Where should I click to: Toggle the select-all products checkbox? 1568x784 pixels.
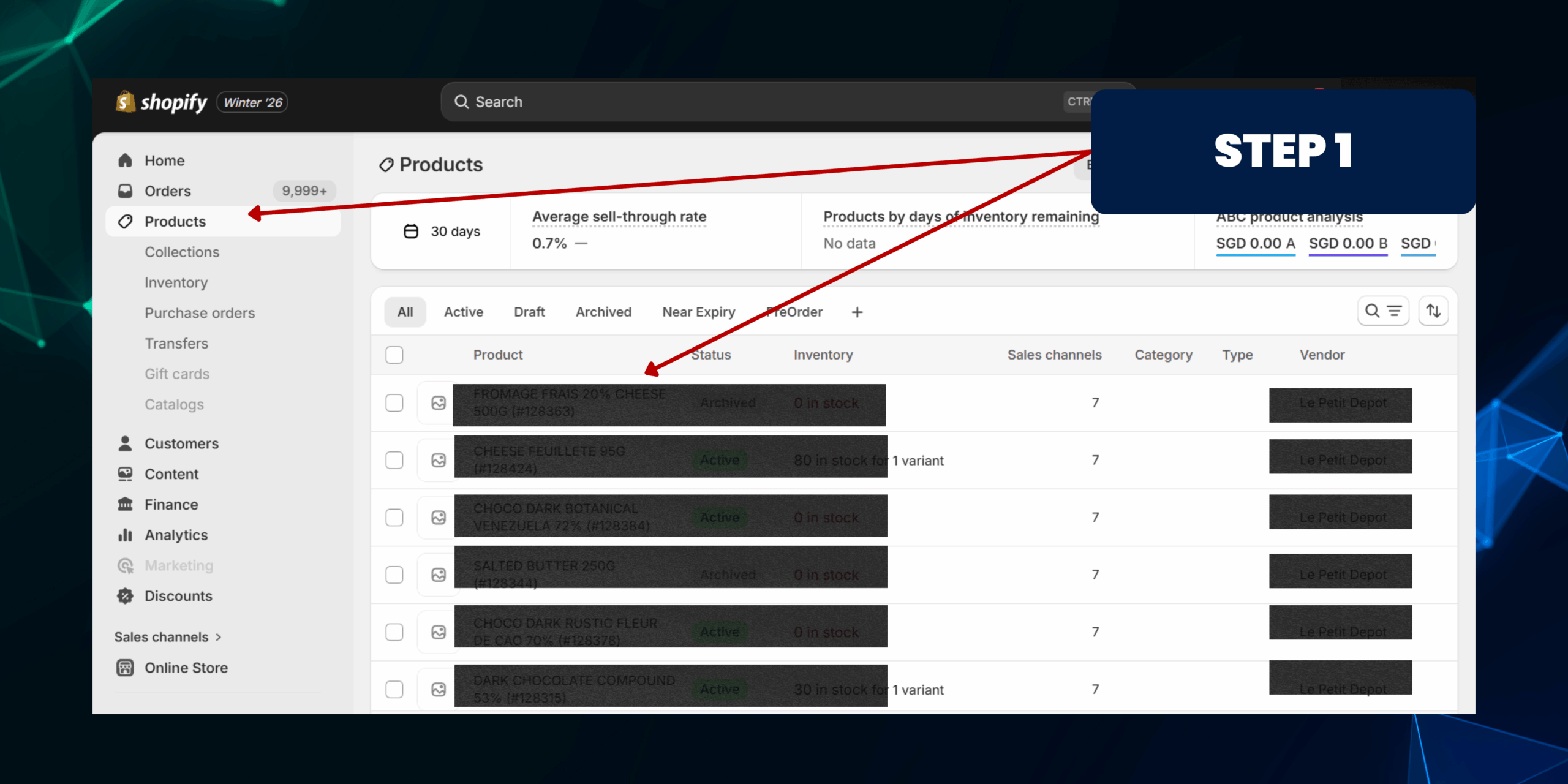(394, 355)
